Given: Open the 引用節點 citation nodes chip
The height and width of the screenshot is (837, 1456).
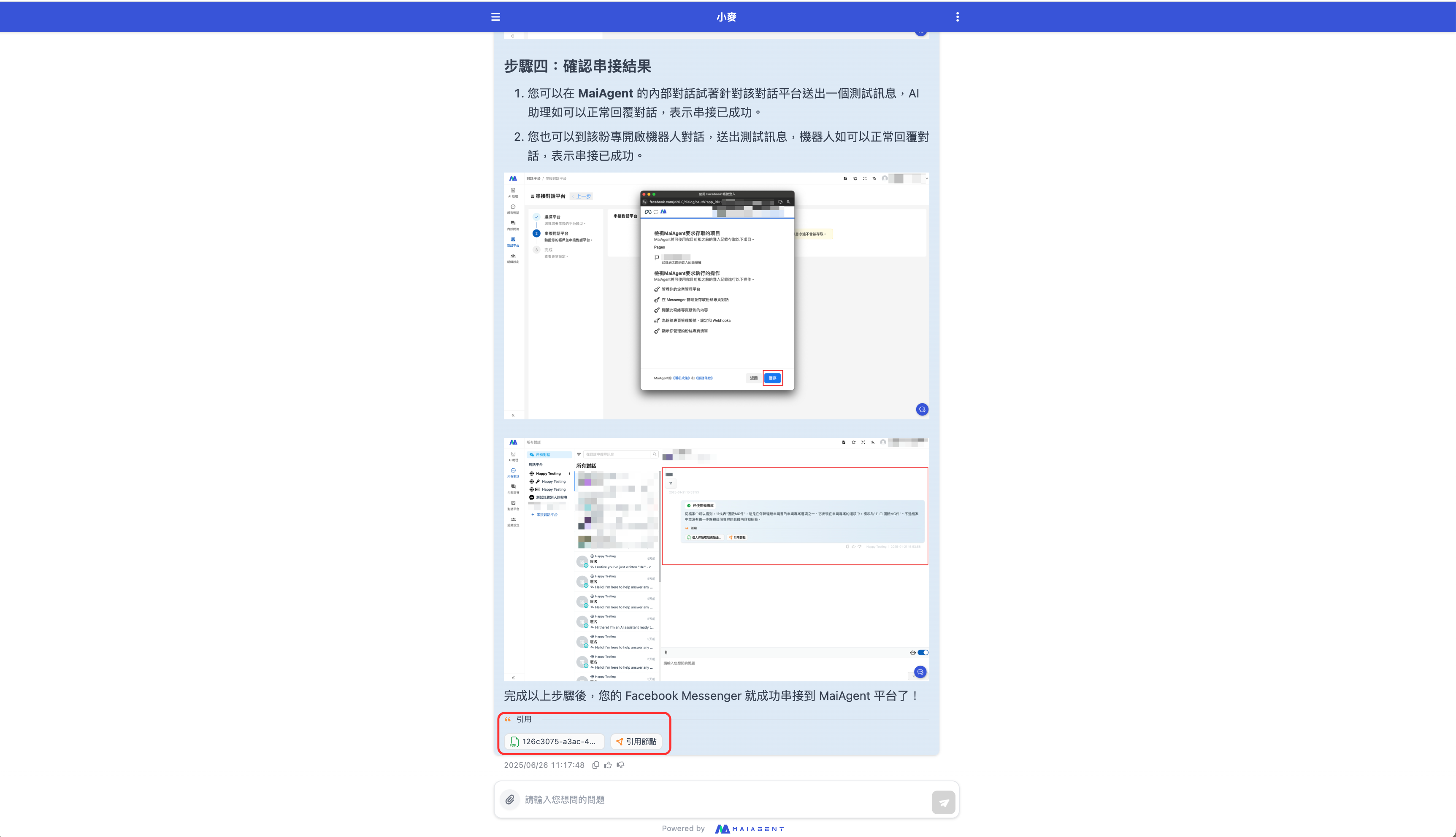Looking at the screenshot, I should tap(636, 742).
